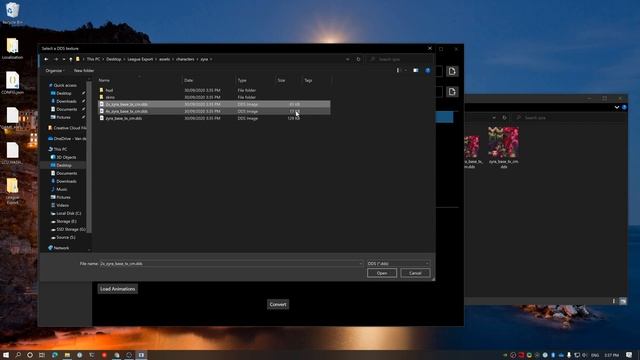Click the Convert button
The image size is (640, 360).
(278, 304)
